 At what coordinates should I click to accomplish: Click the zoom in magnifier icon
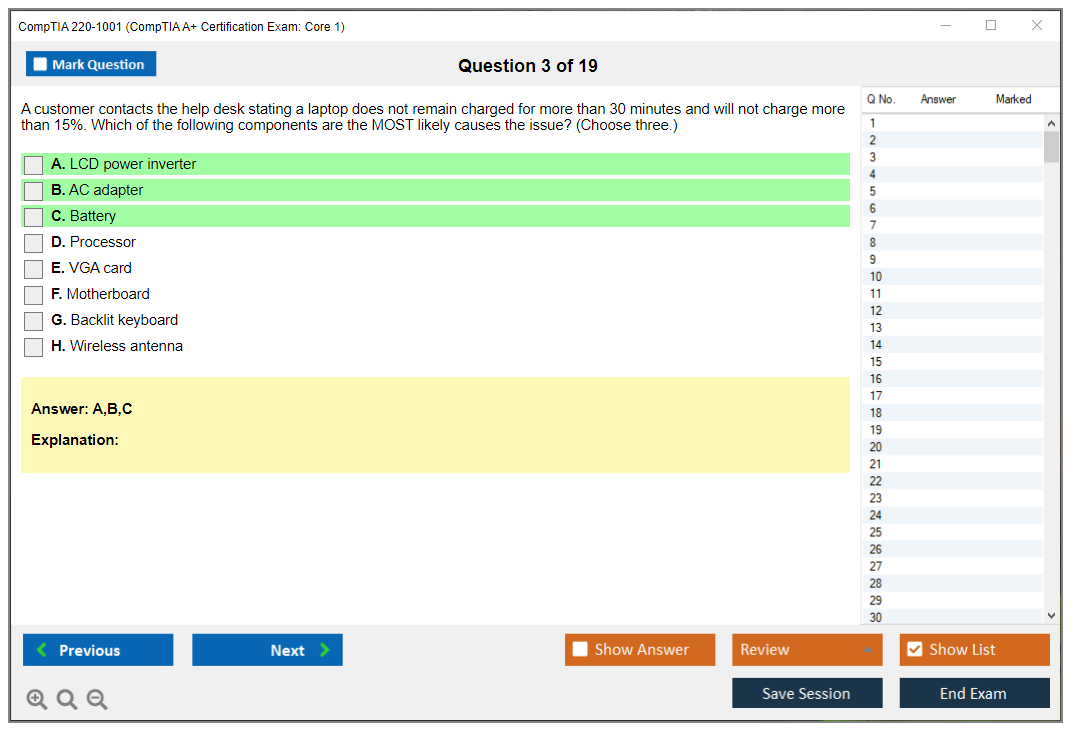coord(37,700)
